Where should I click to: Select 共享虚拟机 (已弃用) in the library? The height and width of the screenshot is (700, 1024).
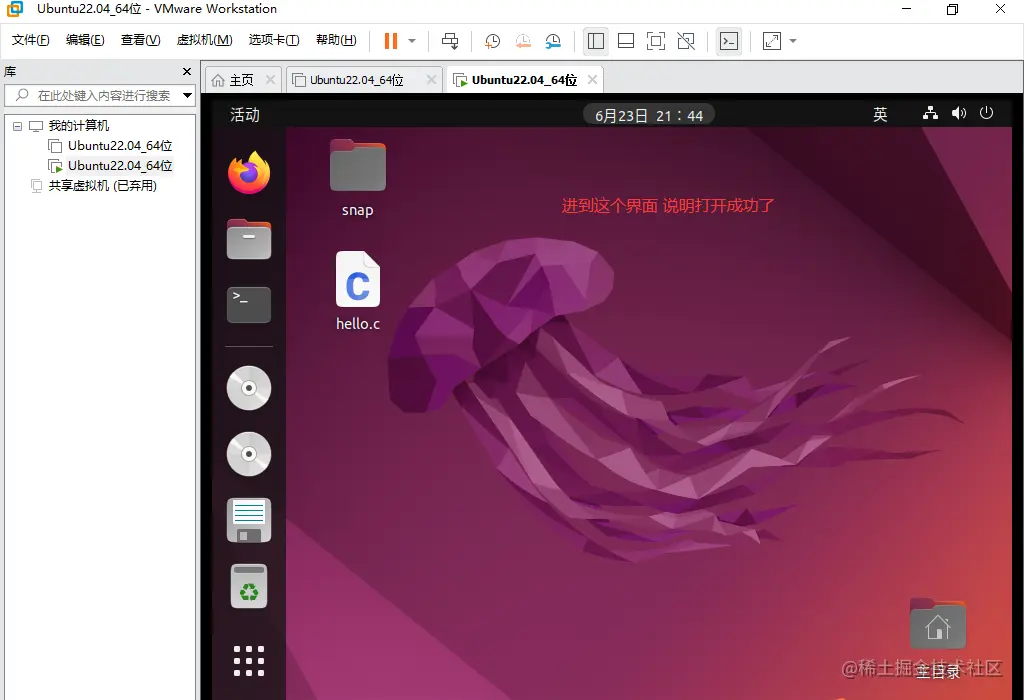coord(103,186)
